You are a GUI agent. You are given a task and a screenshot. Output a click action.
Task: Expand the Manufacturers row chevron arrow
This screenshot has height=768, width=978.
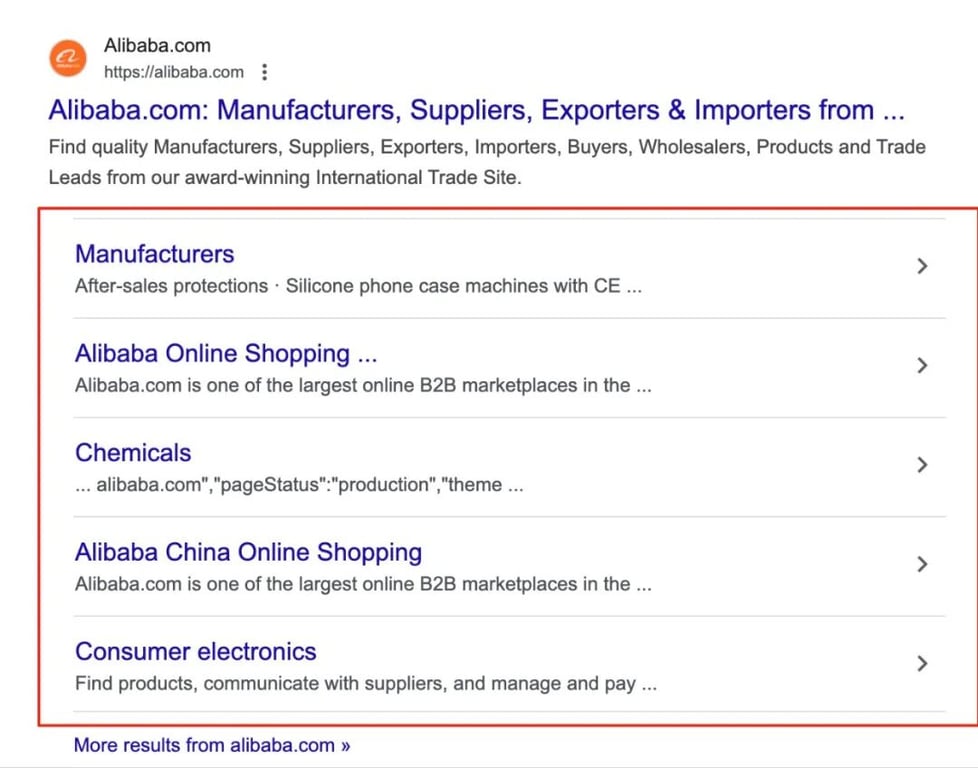pyautogui.click(x=922, y=266)
